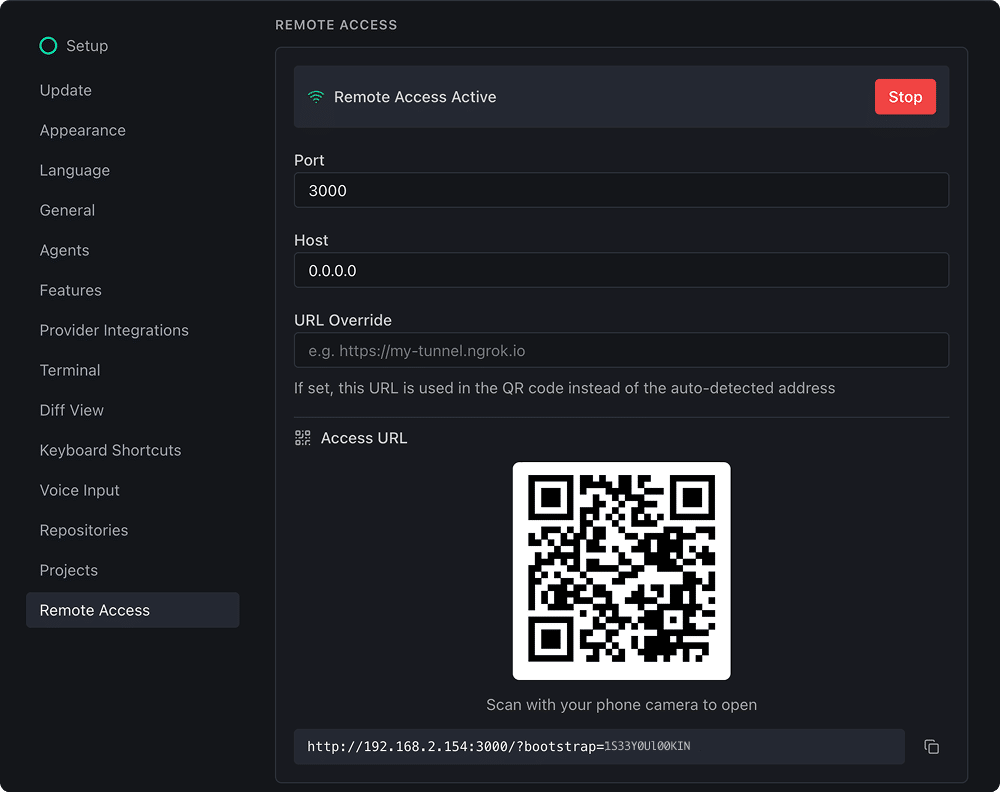The height and width of the screenshot is (793, 1000).
Task: Click the 'Scan with your phone camera to open' text
Action: click(621, 705)
